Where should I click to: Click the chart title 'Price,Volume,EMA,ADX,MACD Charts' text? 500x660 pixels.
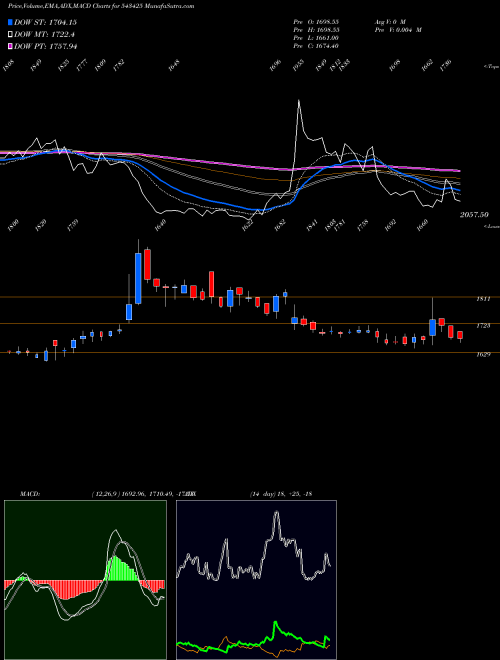pyautogui.click(x=61, y=6)
